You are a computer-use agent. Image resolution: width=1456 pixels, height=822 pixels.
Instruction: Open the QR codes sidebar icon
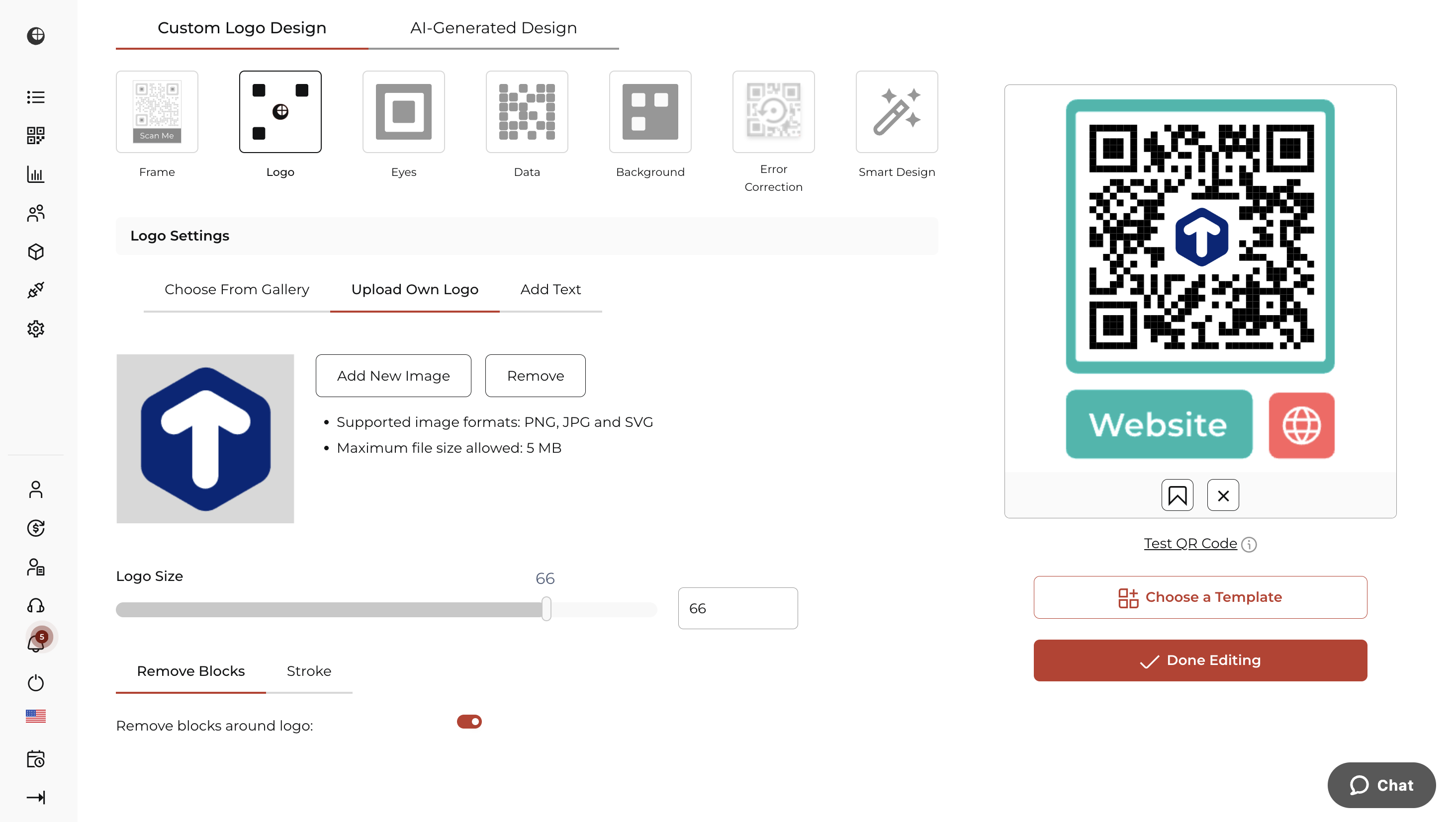(36, 136)
